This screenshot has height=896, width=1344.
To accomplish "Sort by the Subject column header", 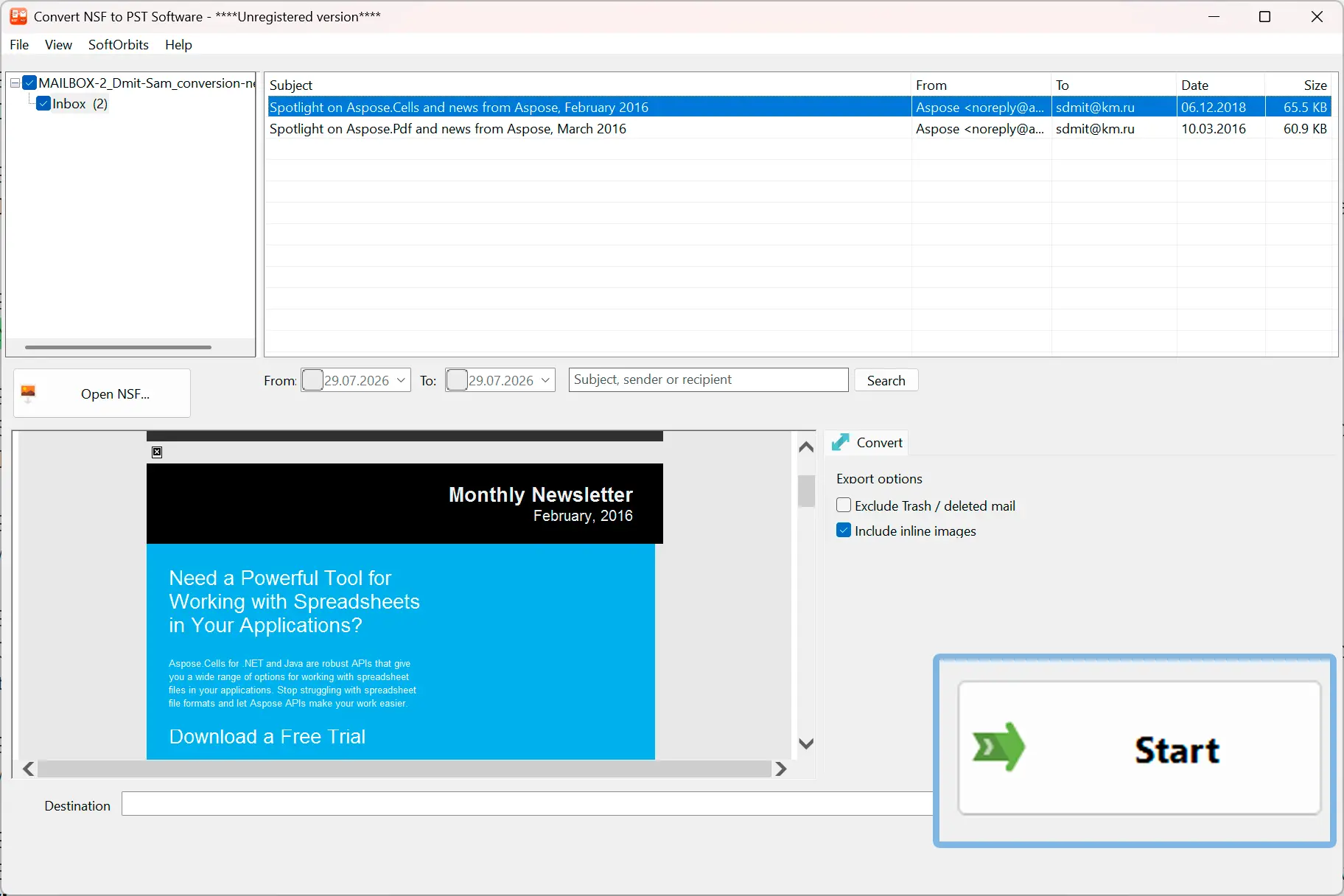I will tap(588, 85).
